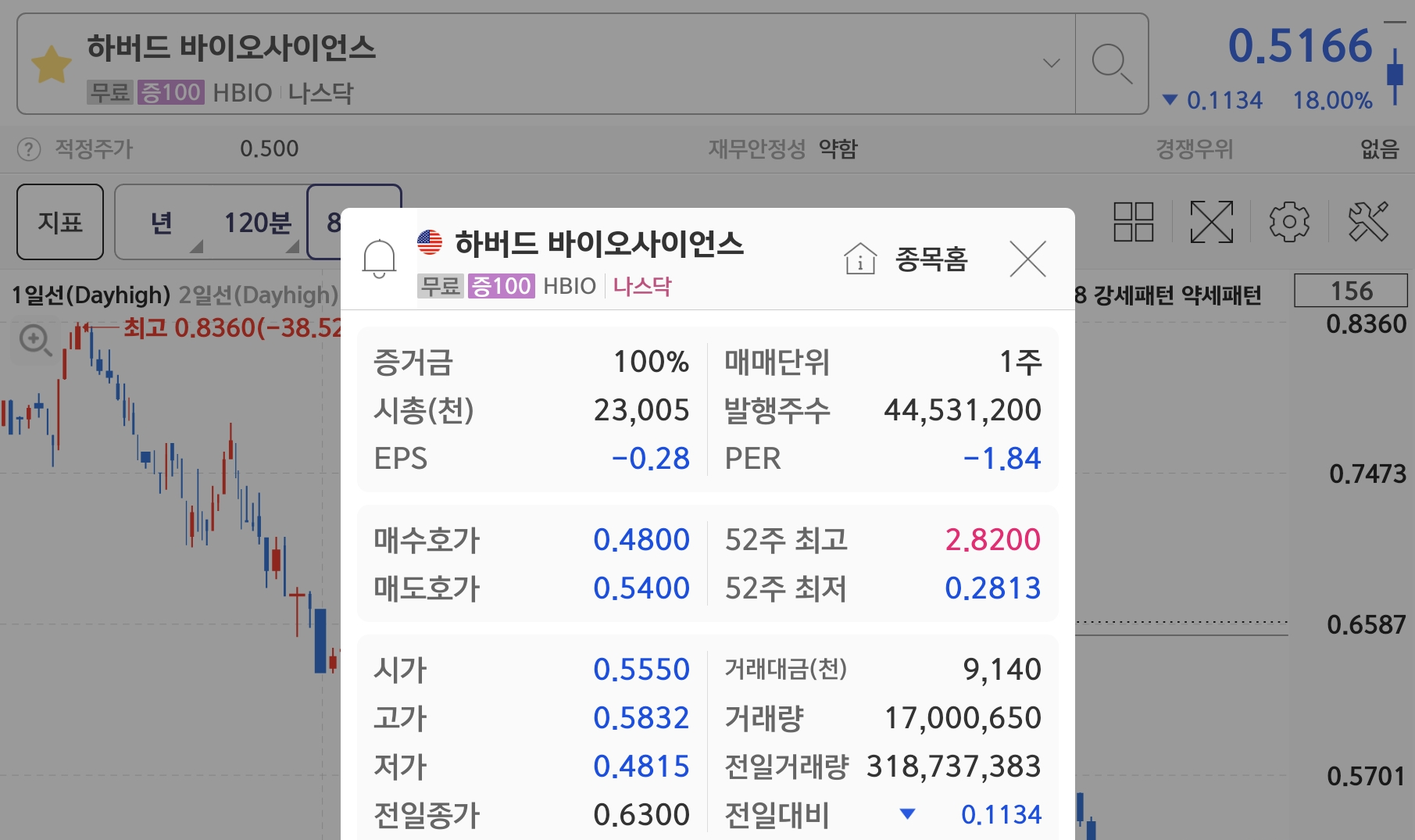Image resolution: width=1415 pixels, height=840 pixels.
Task: Click the 최고 0.8360 chart annotation
Action: coord(233,327)
